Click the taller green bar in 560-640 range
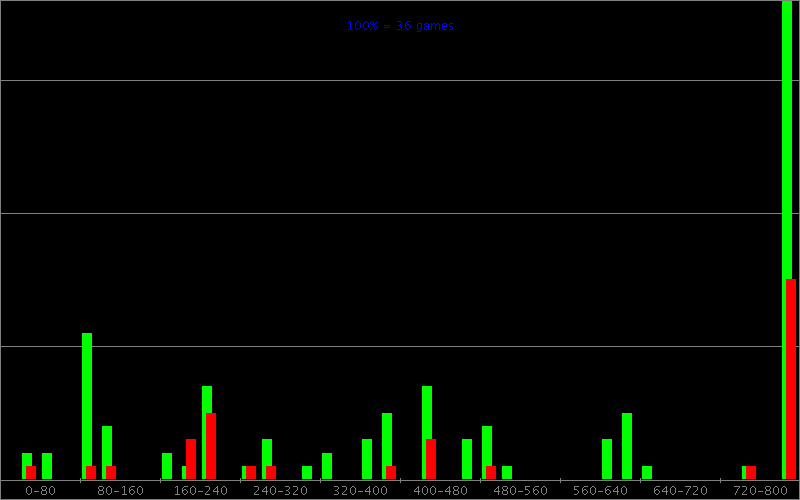The width and height of the screenshot is (800, 500). [627, 446]
